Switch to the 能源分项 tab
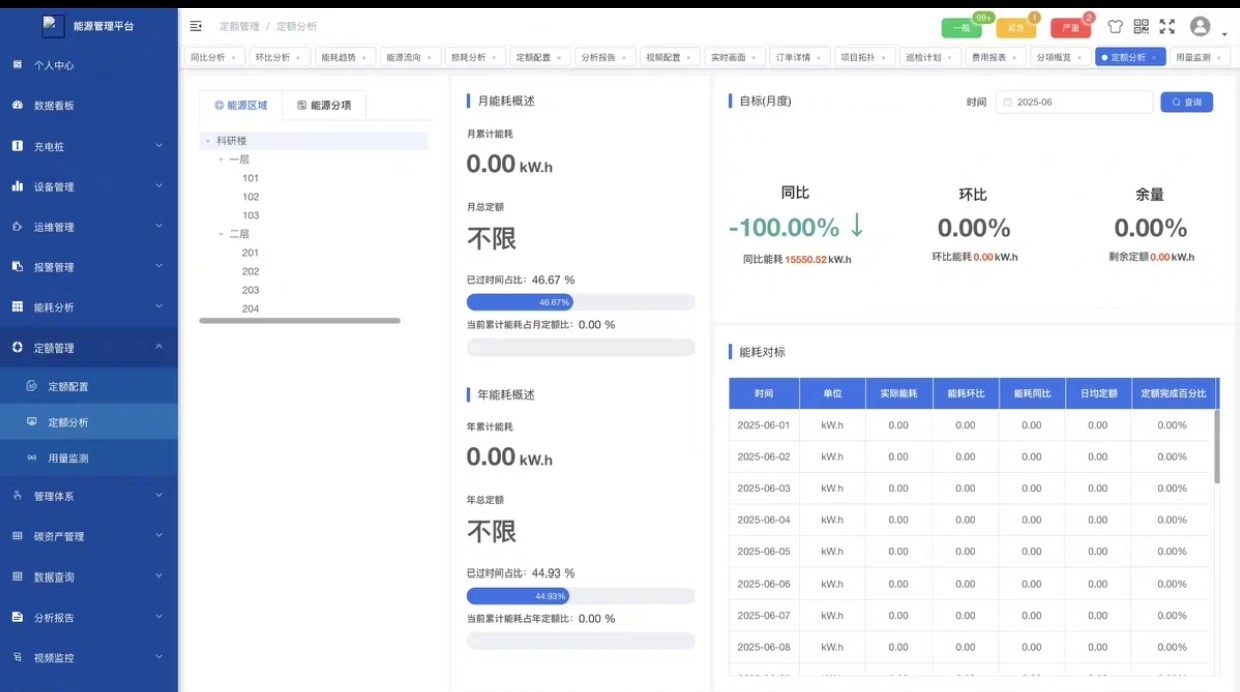 (x=324, y=105)
